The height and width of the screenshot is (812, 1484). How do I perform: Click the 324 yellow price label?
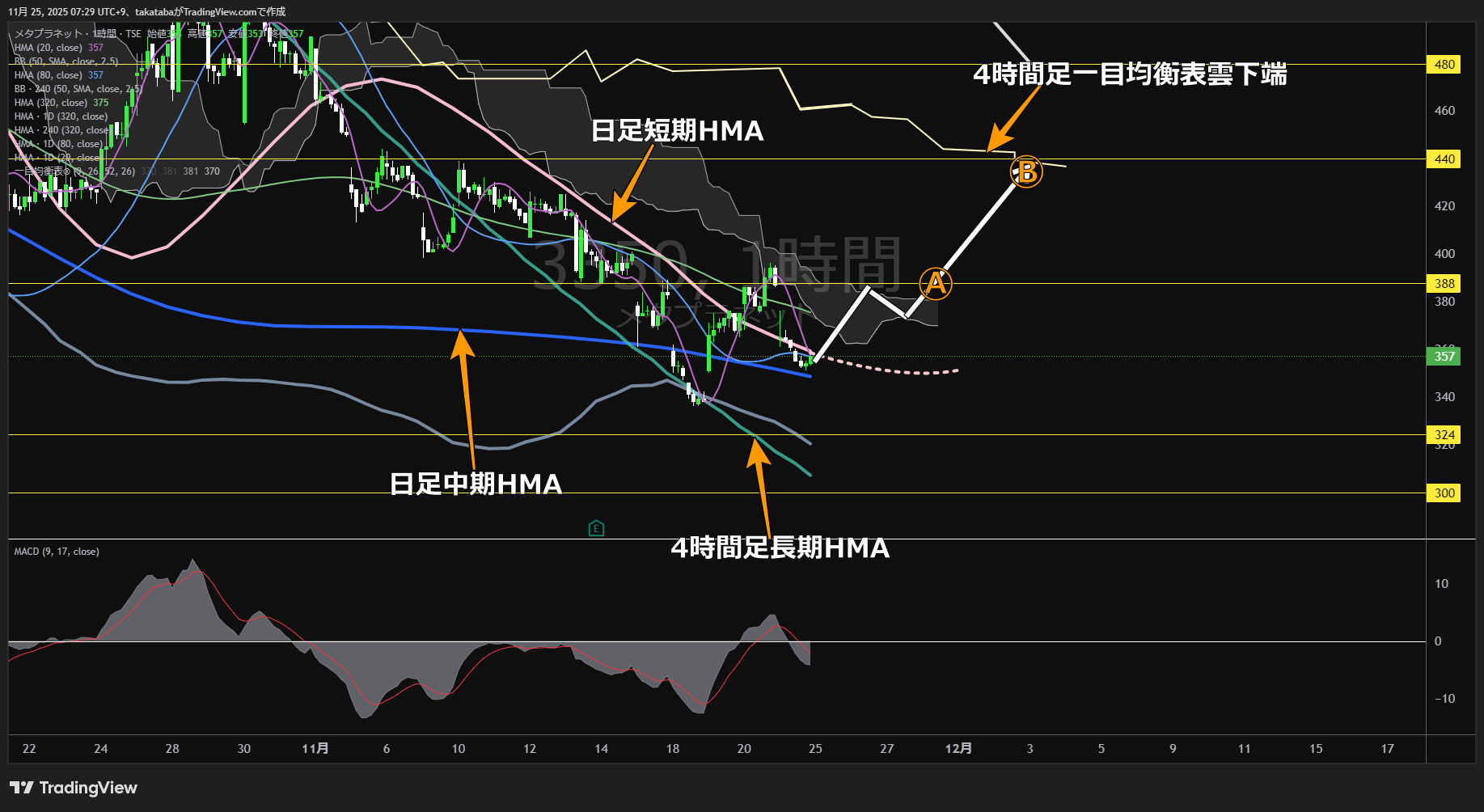(1444, 435)
